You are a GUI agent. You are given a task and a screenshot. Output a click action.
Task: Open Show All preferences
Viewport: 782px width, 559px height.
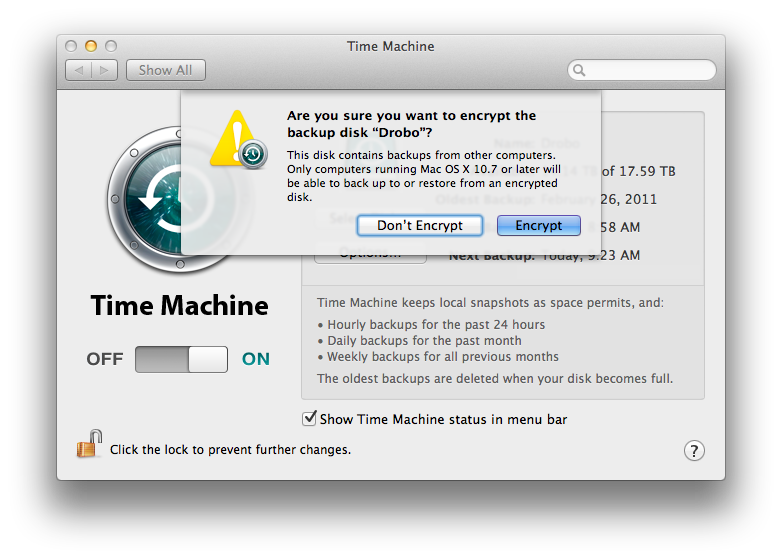[166, 70]
